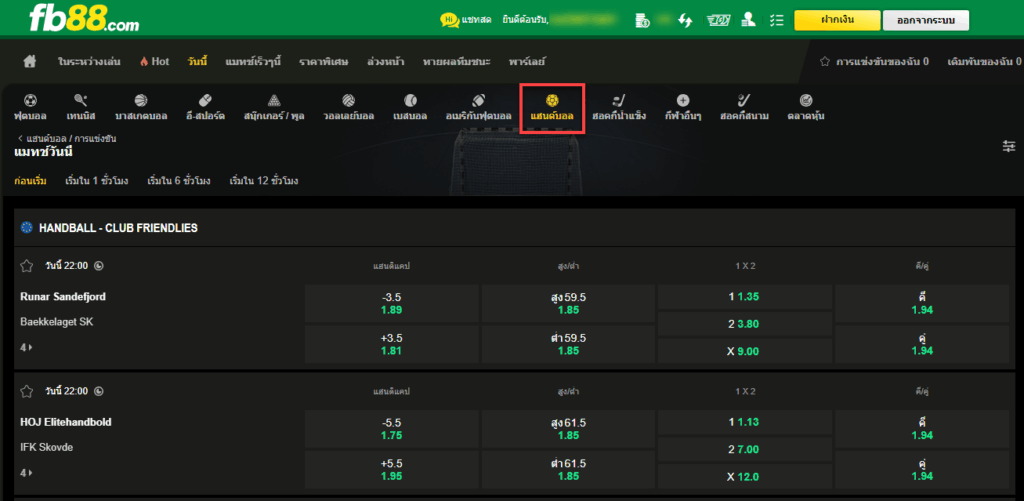The height and width of the screenshot is (501, 1024).
Task: Open เดิมพันของฉัน my bets link
Action: coord(984,61)
